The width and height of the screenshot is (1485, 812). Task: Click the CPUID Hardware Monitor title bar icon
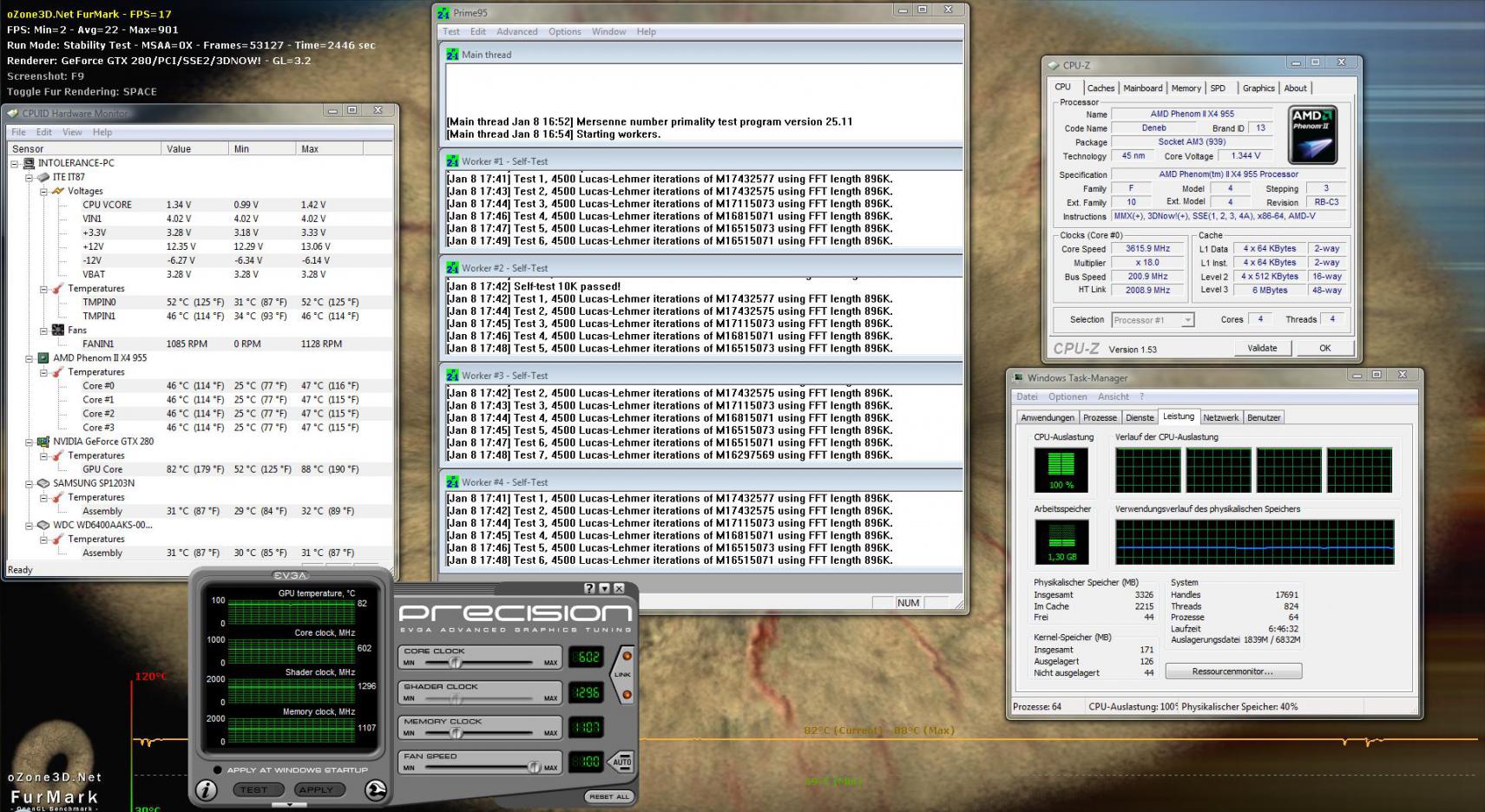13,113
